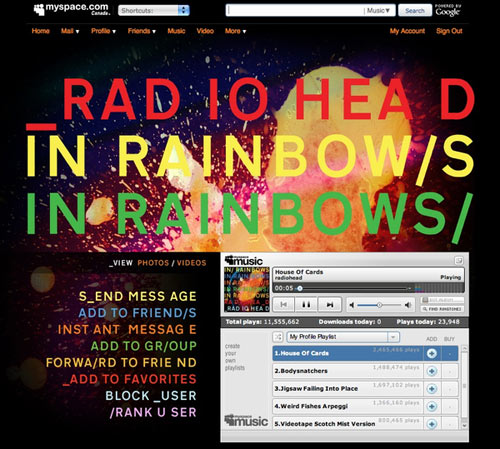This screenshot has height=449, width=500.
Task: Select track 4.Weird Fishes Arpeggi
Action: (x=348, y=406)
